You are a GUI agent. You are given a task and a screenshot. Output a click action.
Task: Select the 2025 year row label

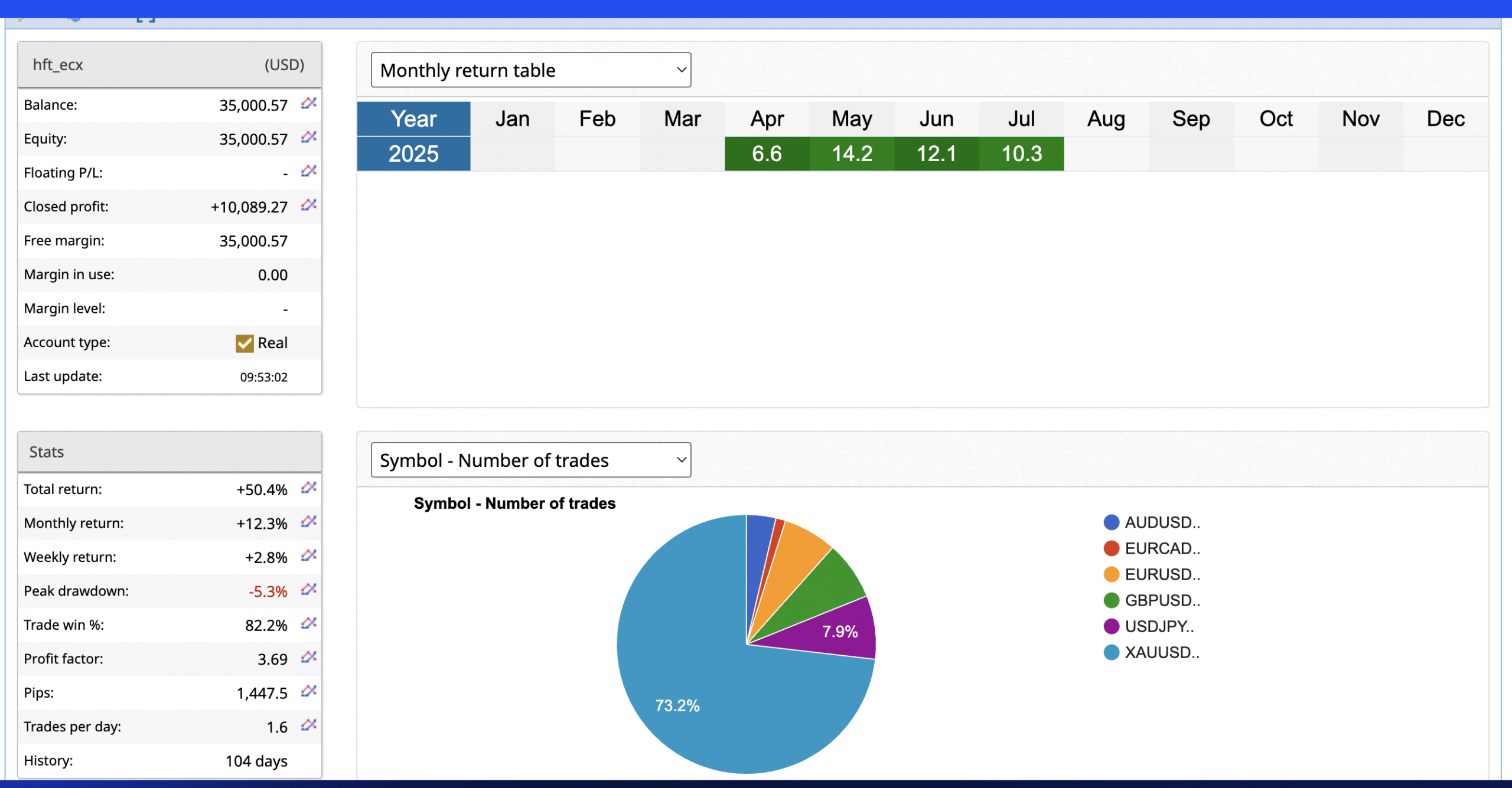[413, 154]
